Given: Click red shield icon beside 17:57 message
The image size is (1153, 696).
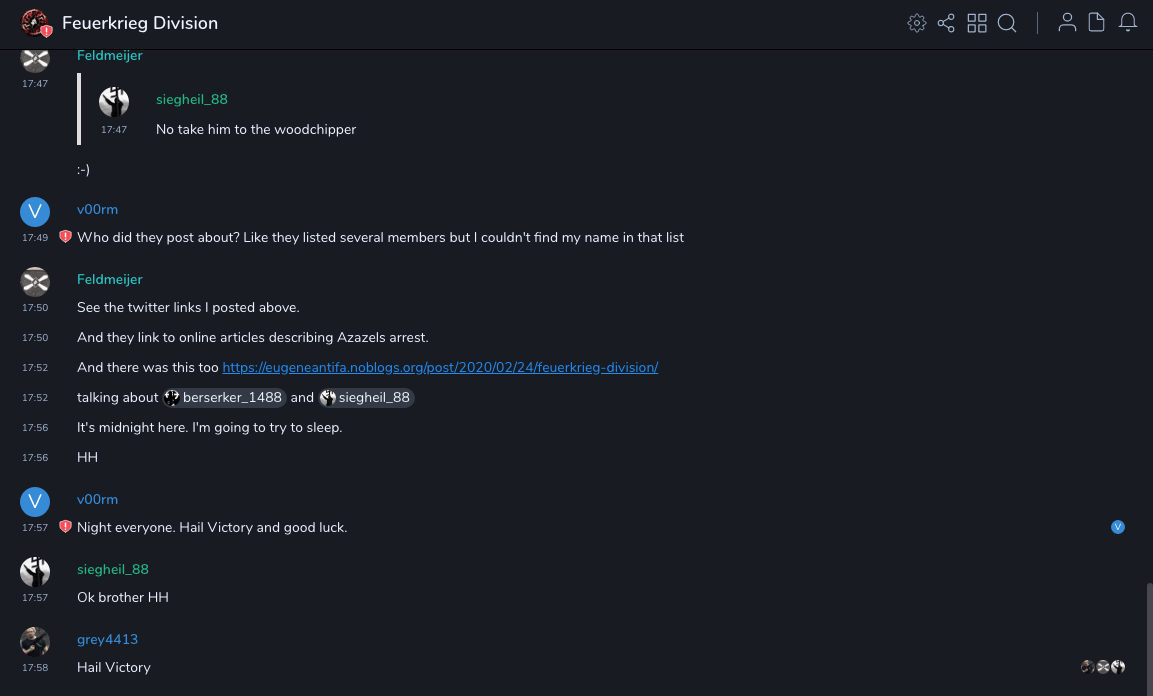Looking at the screenshot, I should (65, 527).
